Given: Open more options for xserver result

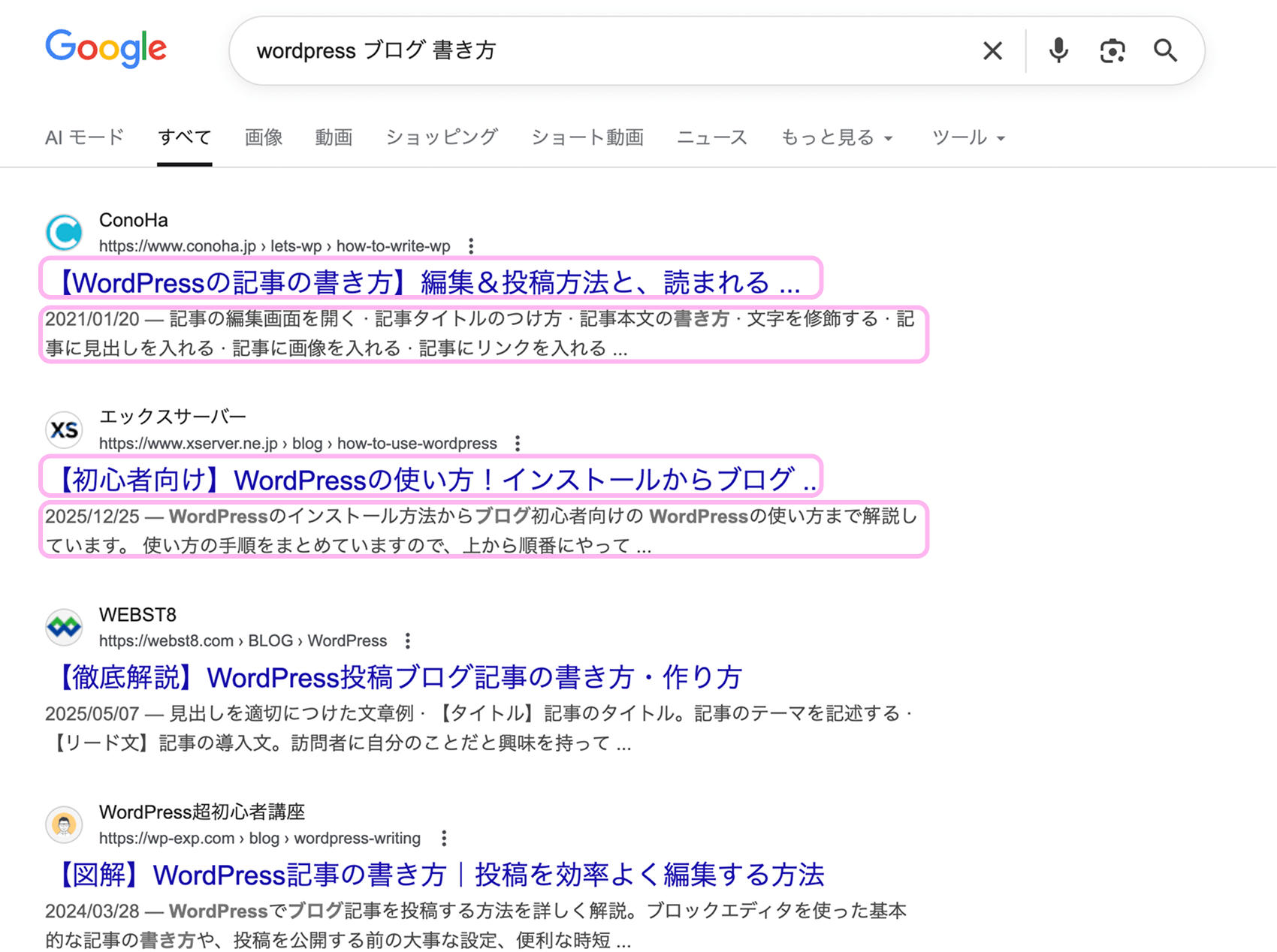Looking at the screenshot, I should (x=518, y=444).
